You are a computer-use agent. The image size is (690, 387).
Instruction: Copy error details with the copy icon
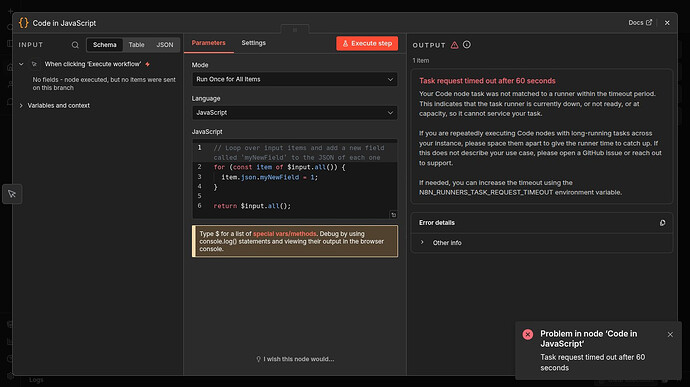pyautogui.click(x=662, y=223)
